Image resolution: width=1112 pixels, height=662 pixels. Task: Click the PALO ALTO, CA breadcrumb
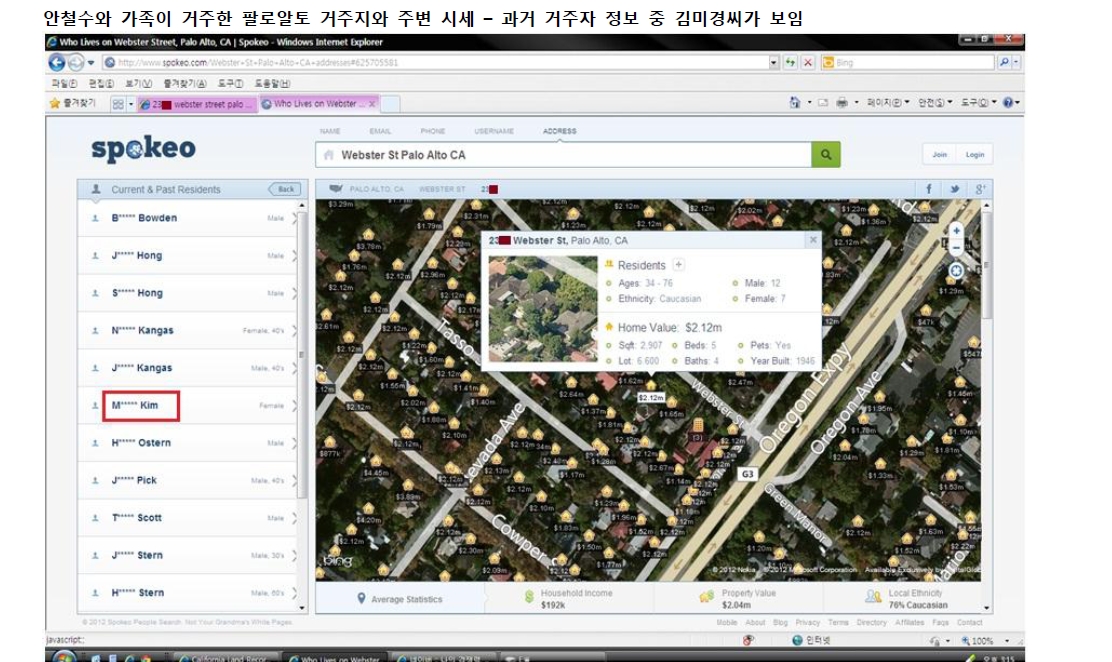point(376,189)
